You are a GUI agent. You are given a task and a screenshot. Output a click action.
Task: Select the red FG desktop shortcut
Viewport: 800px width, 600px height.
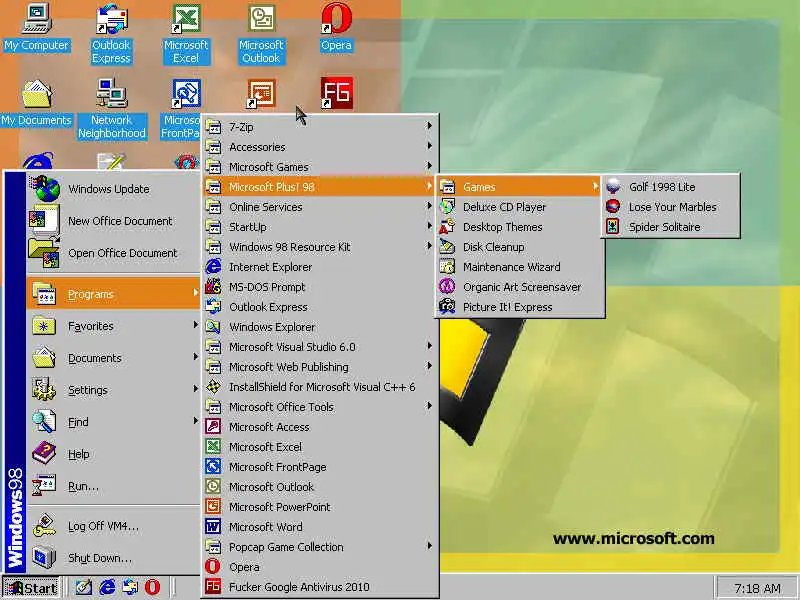(337, 93)
